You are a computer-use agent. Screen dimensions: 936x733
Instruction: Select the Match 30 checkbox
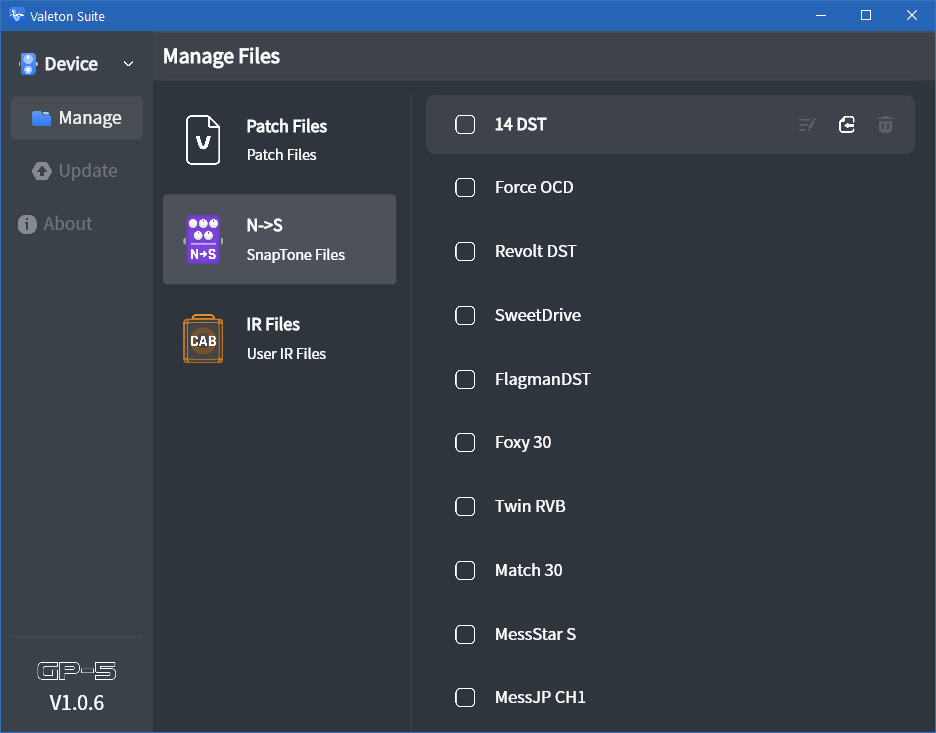[x=465, y=570]
